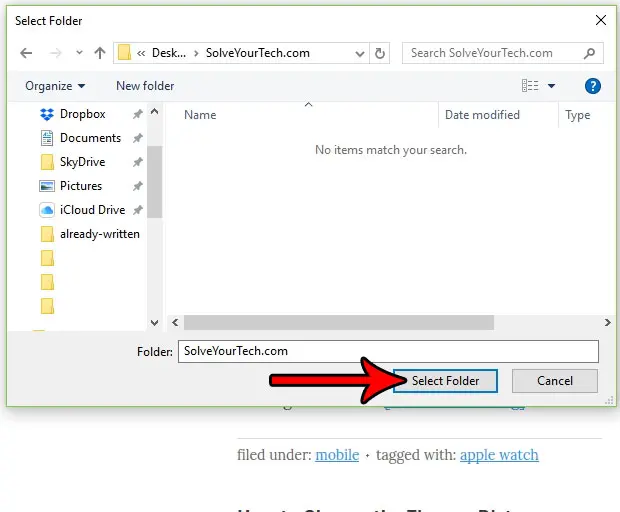Change view layout icon
Screen dimensions: 620x512
[x=530, y=85]
